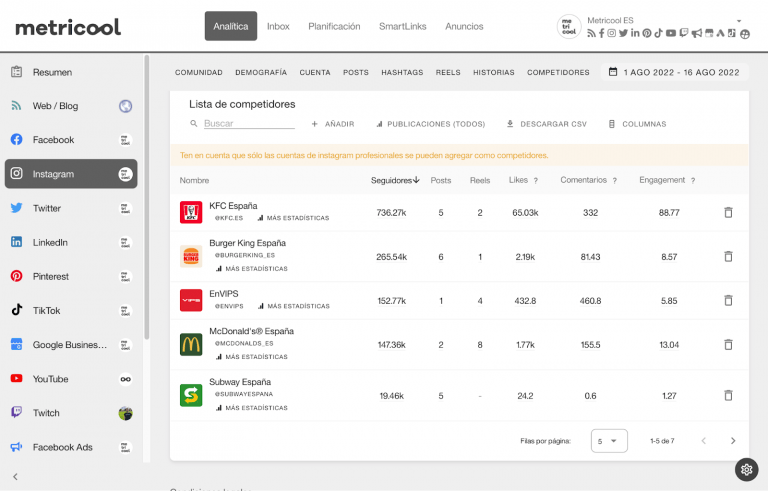Open Instagram section in sidebar
Screen dimensions: 768x491
(71, 174)
